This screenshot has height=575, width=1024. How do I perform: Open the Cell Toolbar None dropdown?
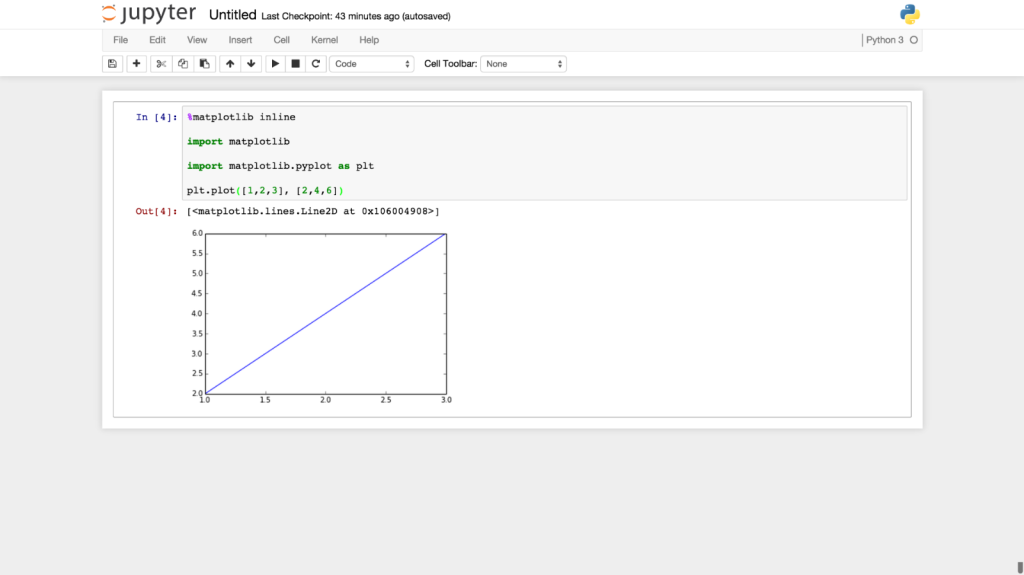click(x=523, y=64)
